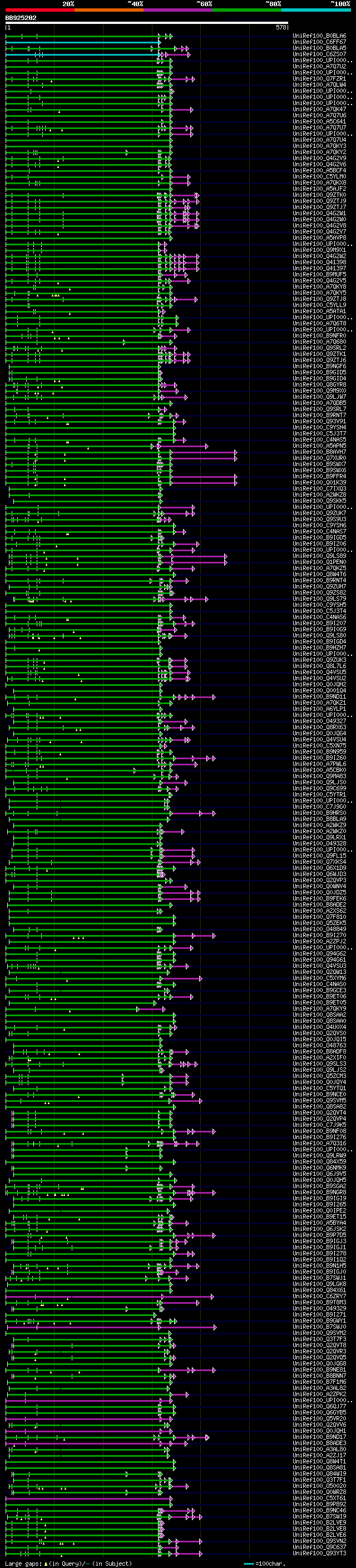Select hit label UniRef100_B9I270
The width and height of the screenshot is (356, 1568).
pos(319,935)
